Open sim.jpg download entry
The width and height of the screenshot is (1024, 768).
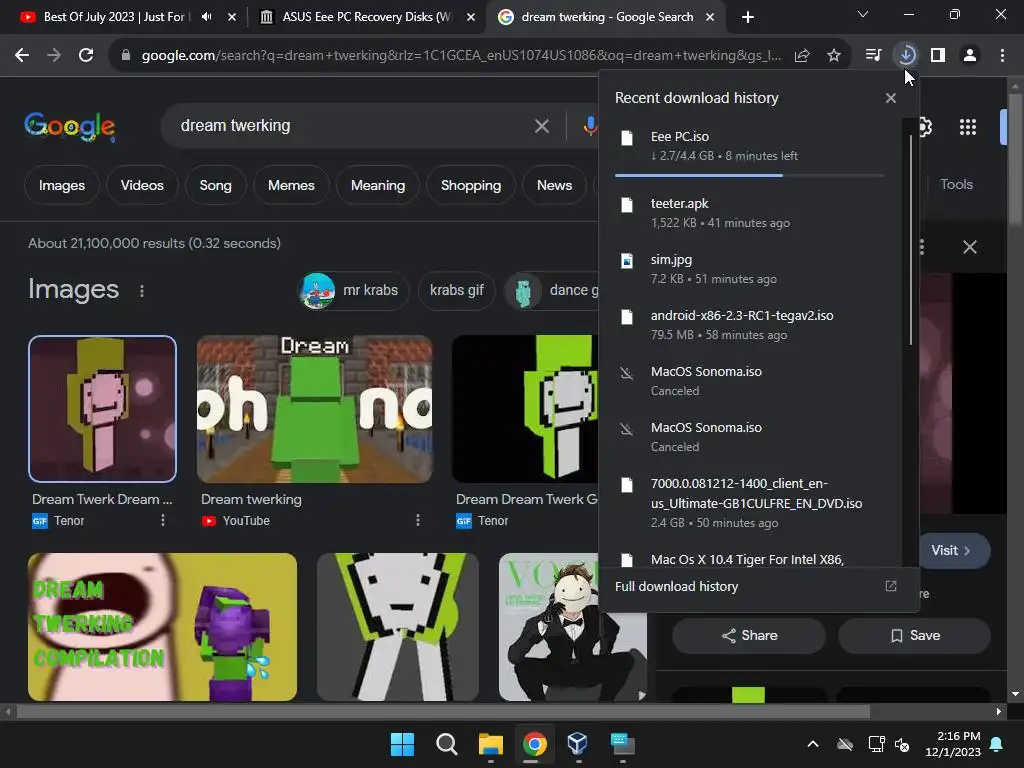(750, 269)
